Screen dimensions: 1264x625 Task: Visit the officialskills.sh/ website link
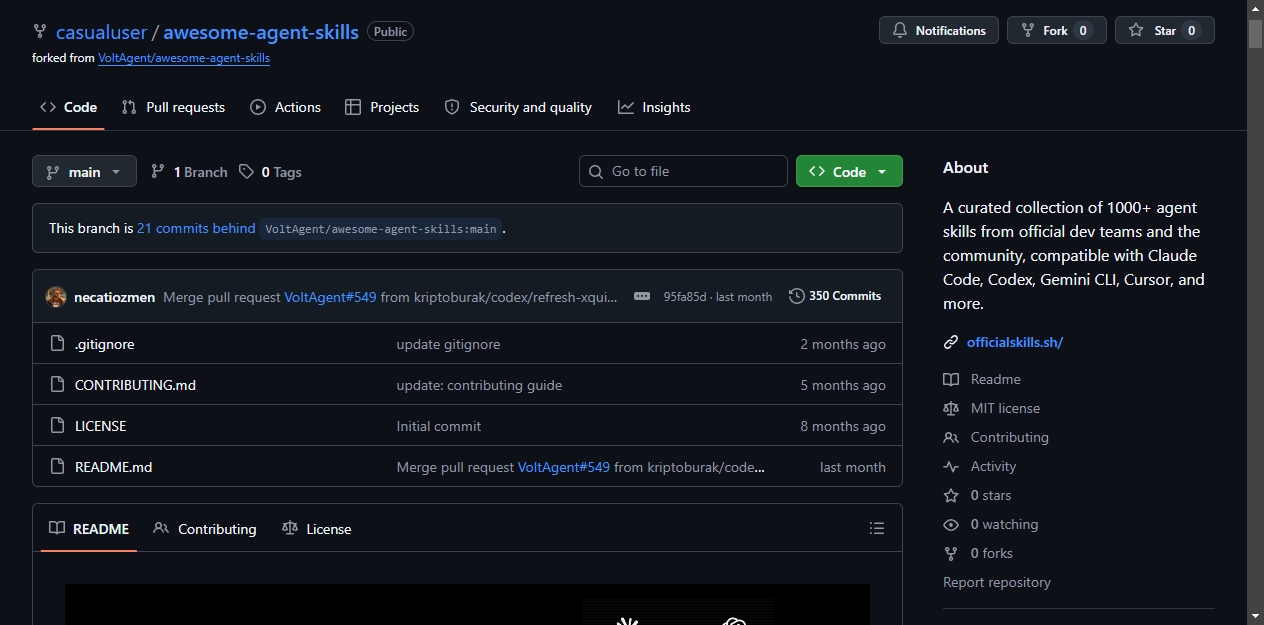click(x=1015, y=342)
